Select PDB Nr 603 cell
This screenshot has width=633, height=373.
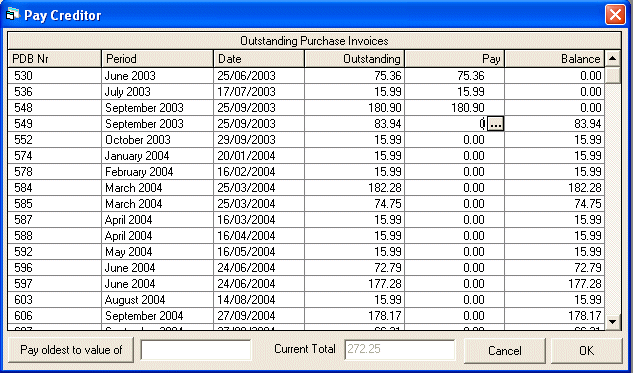tap(54, 300)
